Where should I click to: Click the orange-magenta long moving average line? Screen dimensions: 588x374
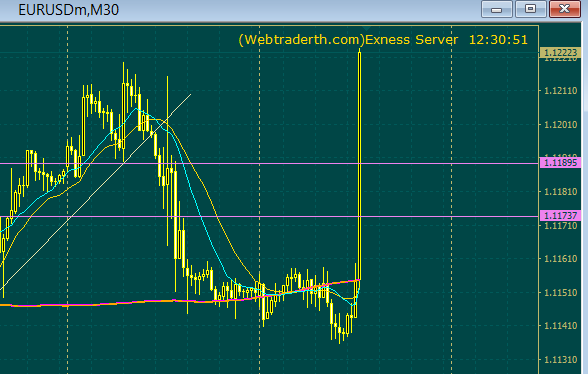pos(112,303)
